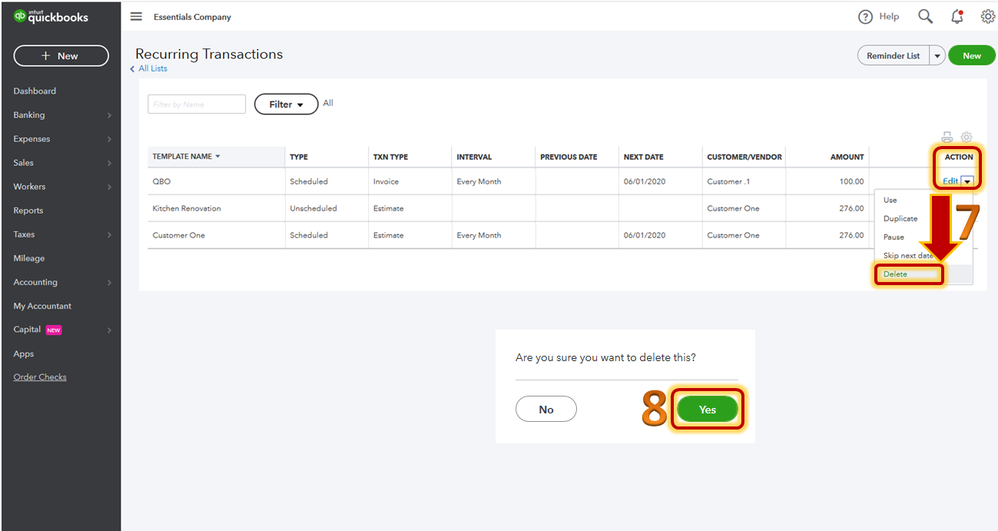Open the settings gear in header
Screen dimensions: 998x531
(987, 17)
